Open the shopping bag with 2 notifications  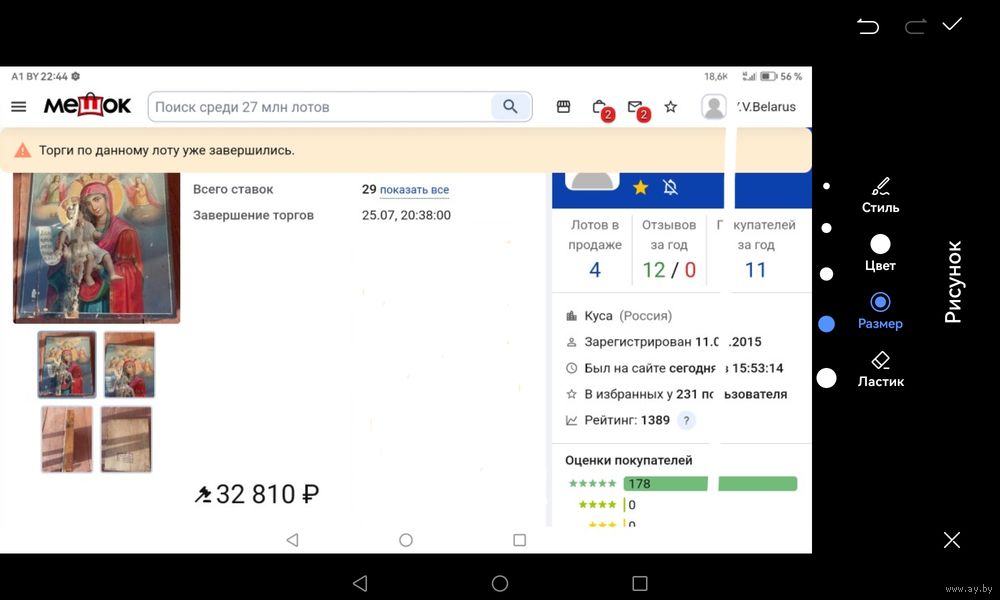pyautogui.click(x=601, y=109)
